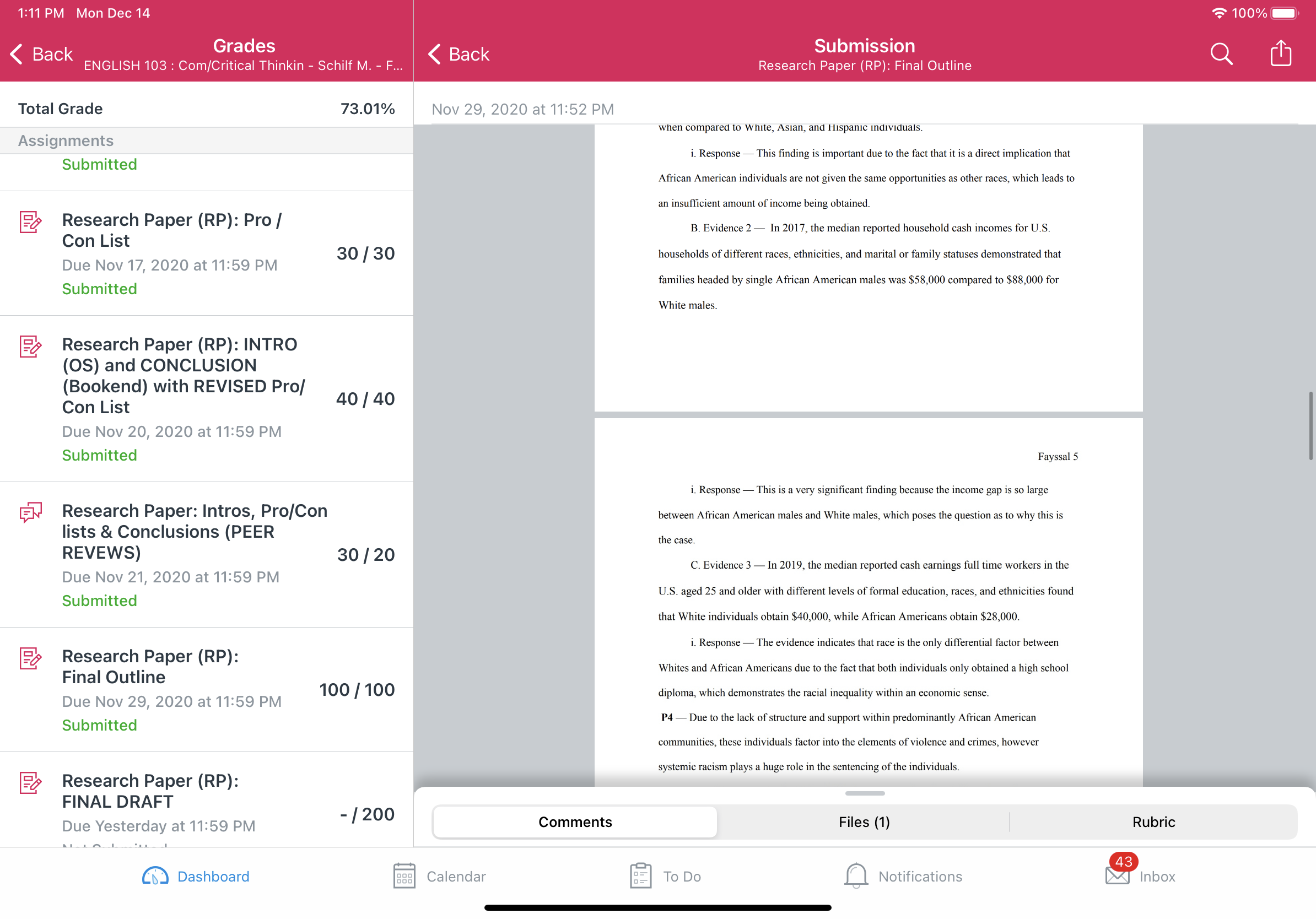This screenshot has width=1316, height=919.
Task: Tap 'Due Nov 29, 2020 at 11:59 PM'
Action: pos(171,701)
